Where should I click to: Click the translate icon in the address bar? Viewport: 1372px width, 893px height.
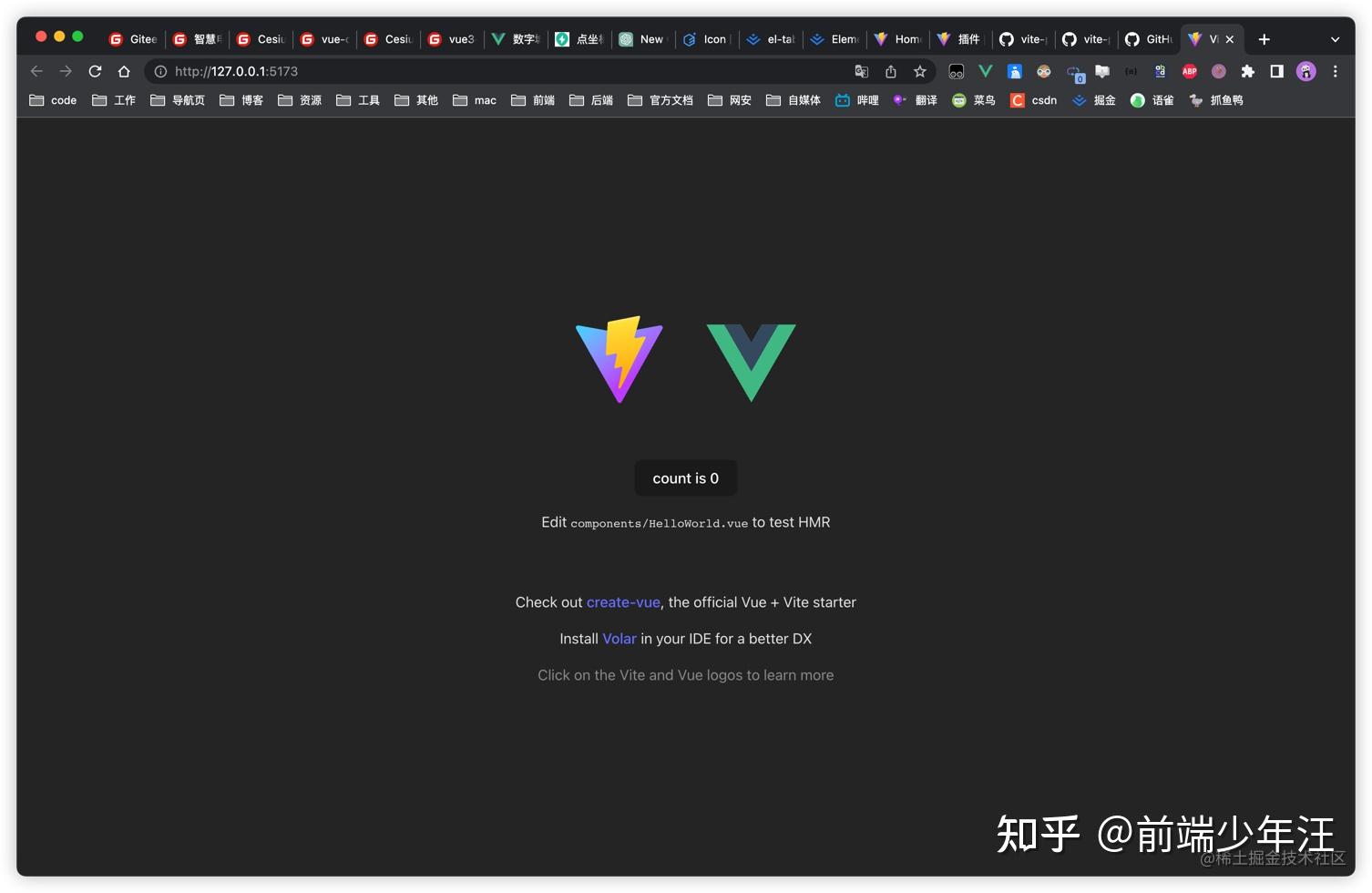[862, 71]
